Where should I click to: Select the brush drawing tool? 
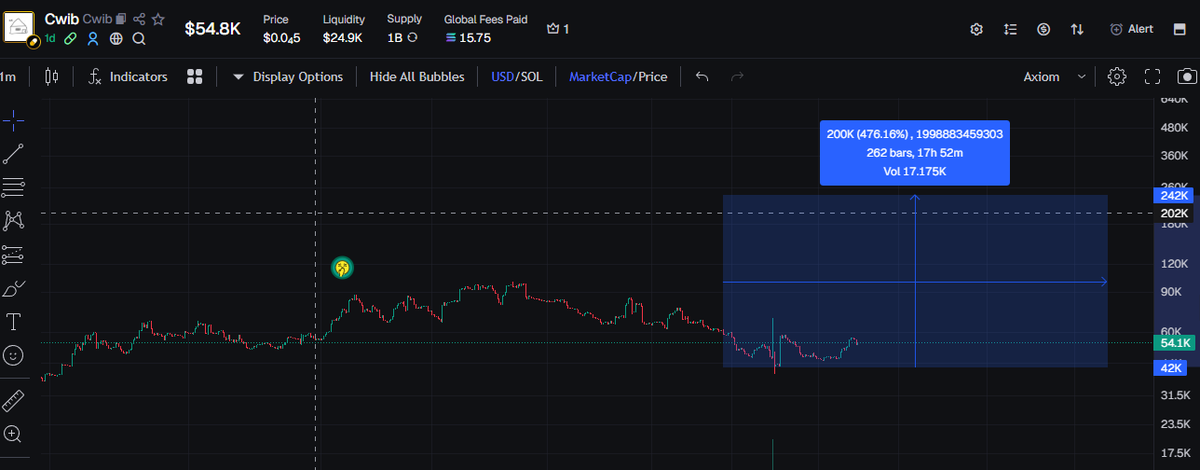[14, 288]
